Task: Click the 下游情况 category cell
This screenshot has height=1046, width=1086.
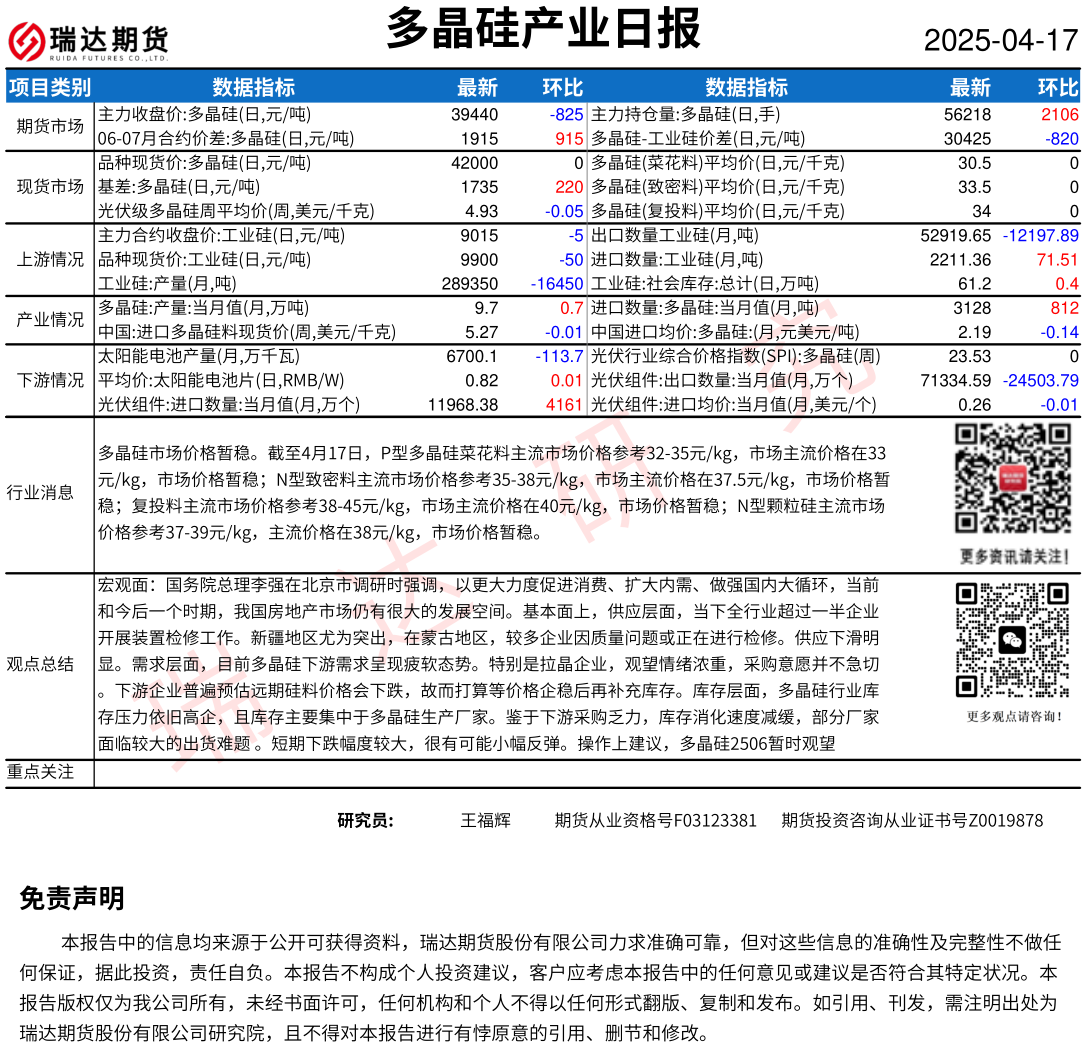Action: (x=50, y=381)
